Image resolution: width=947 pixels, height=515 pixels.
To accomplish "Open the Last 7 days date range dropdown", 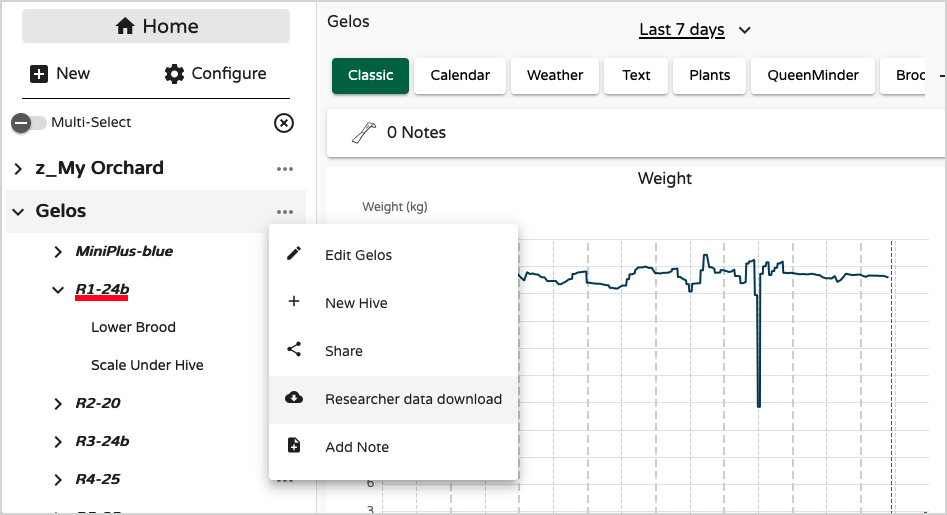I will [x=694, y=30].
